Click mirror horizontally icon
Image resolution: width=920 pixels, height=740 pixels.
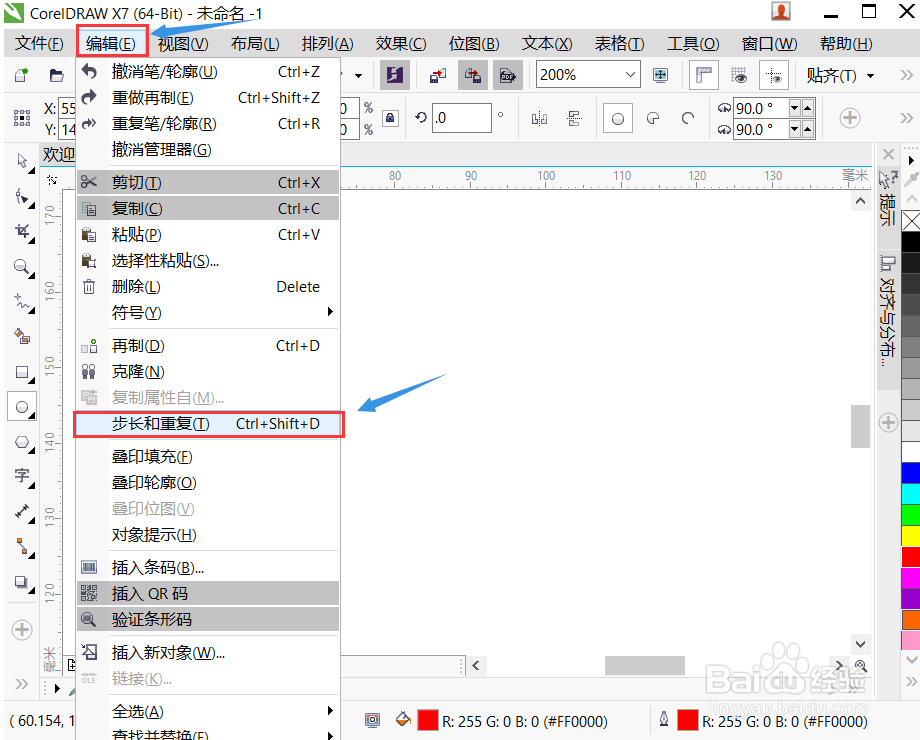tap(539, 119)
